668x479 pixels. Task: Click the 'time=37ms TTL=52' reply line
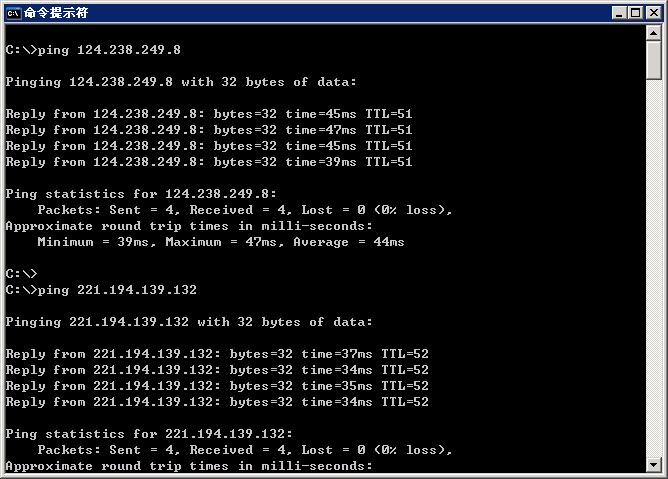[x=217, y=354]
